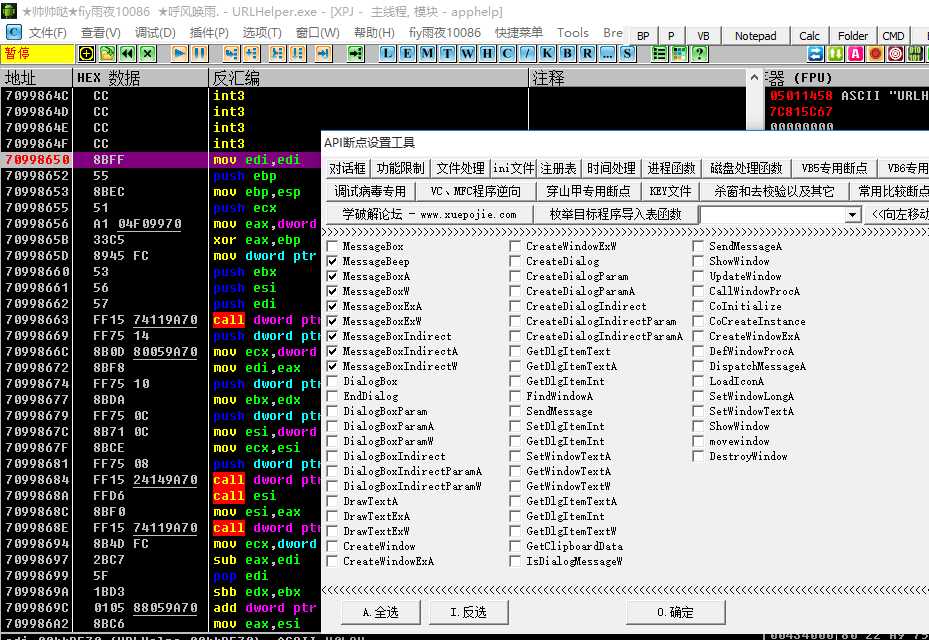The width and height of the screenshot is (929, 640).
Task: Click the 反汇编 column header
Action: coord(368,78)
